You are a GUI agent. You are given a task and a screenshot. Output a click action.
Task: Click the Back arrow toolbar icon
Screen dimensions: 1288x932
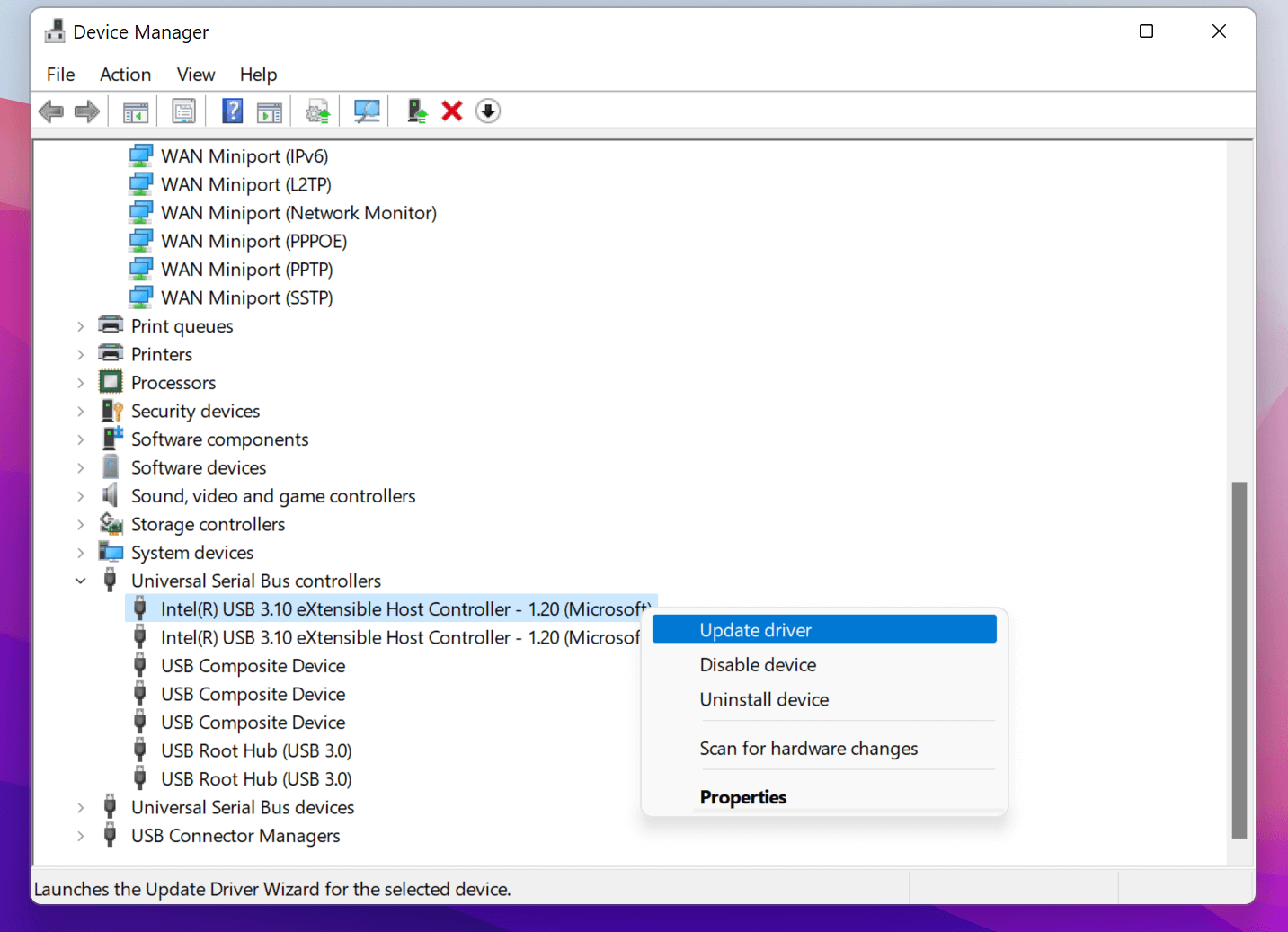[51, 111]
